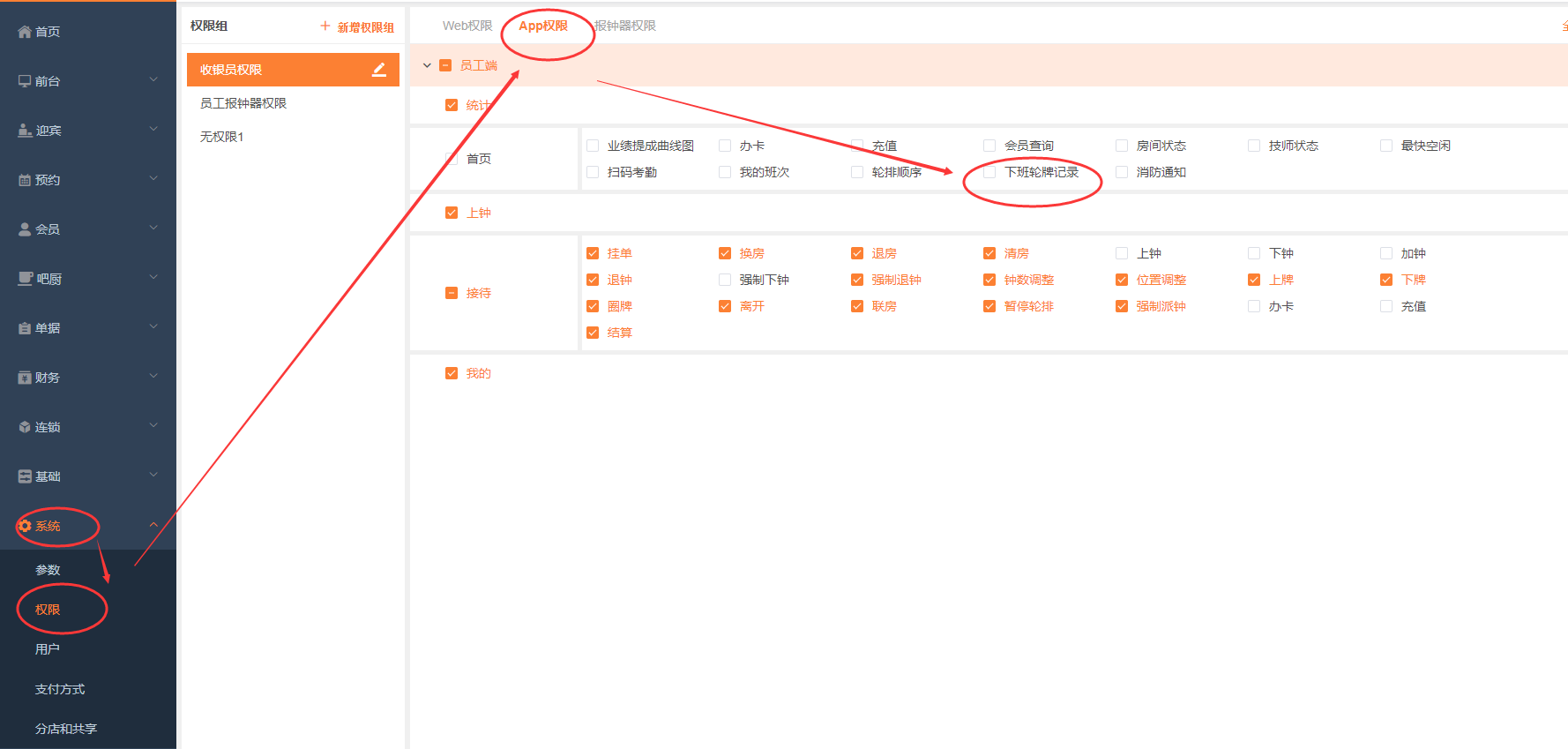Expand the 财务 sidebar menu arrow

(x=153, y=376)
